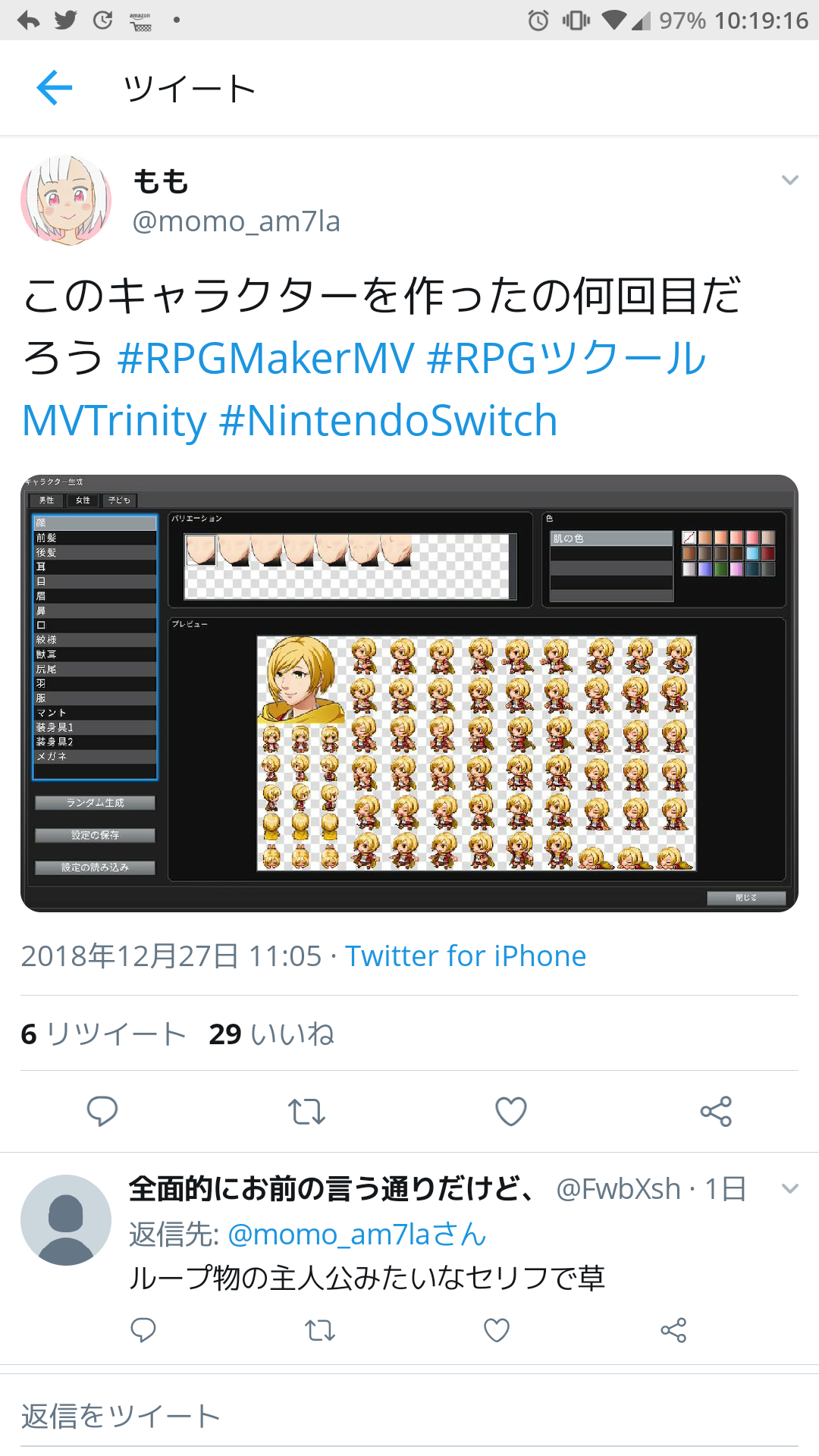Screen dimensions: 819x1456
Task: View the 29 likes list
Action: click(271, 1034)
